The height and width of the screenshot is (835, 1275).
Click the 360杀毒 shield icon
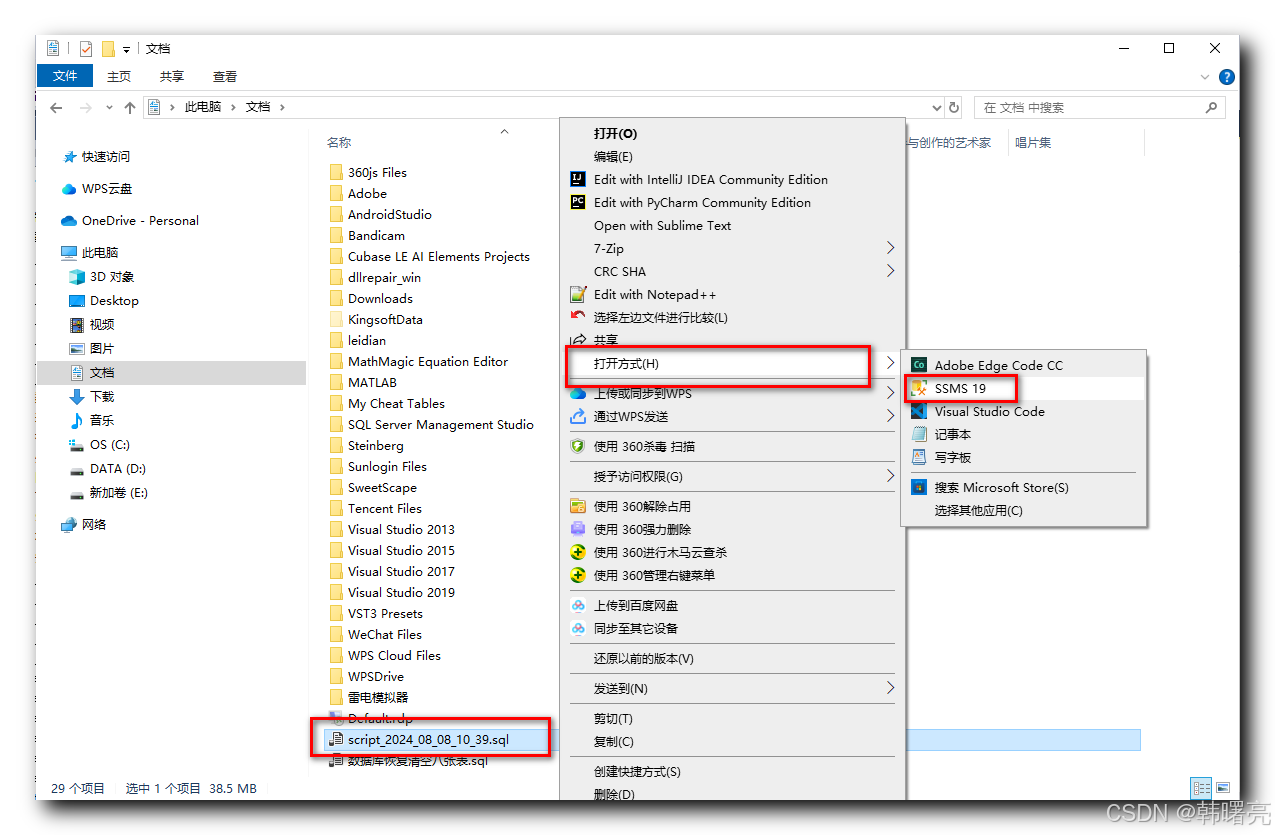pos(577,446)
